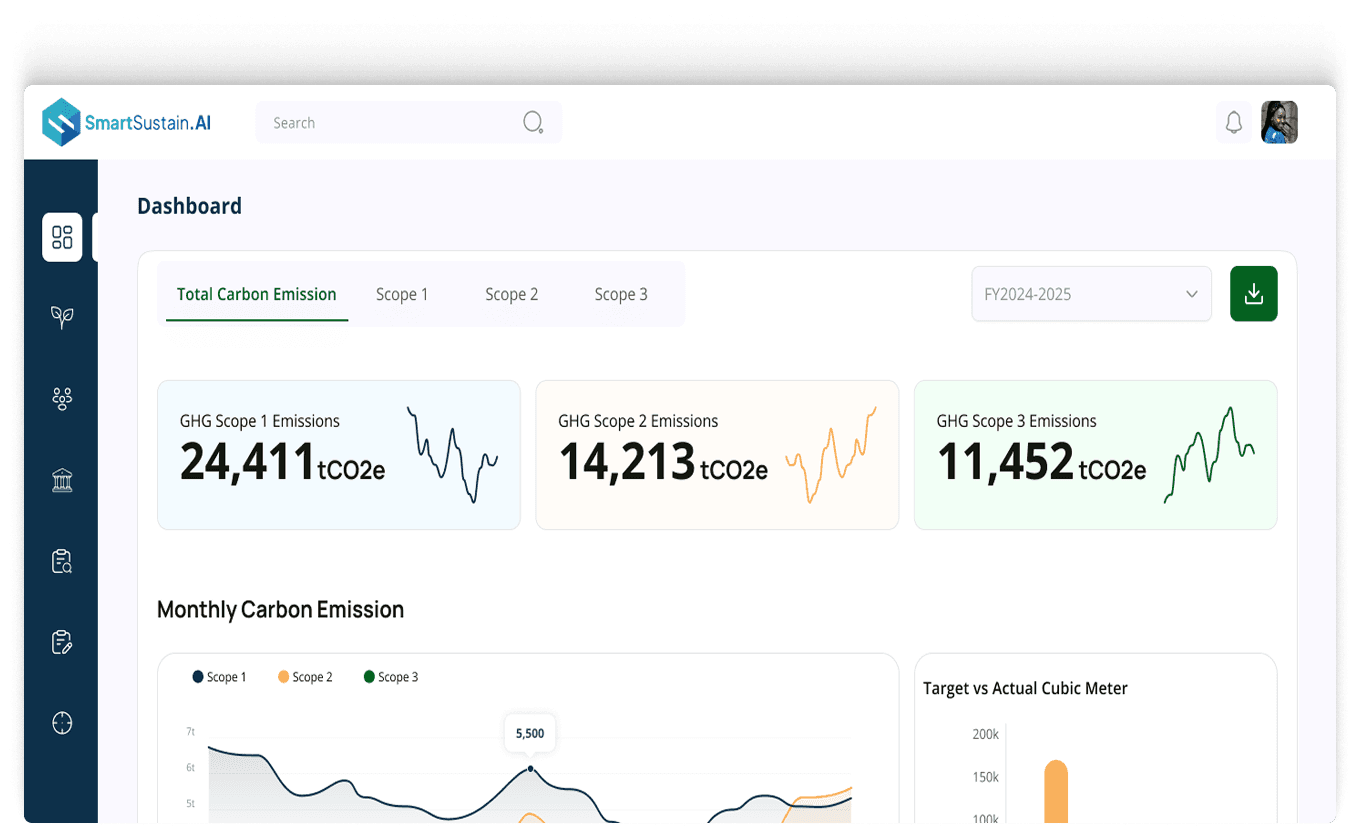Viewport: 1360px width, 827px height.
Task: Open the GHG Scope 2 Emissions card
Action: point(717,455)
